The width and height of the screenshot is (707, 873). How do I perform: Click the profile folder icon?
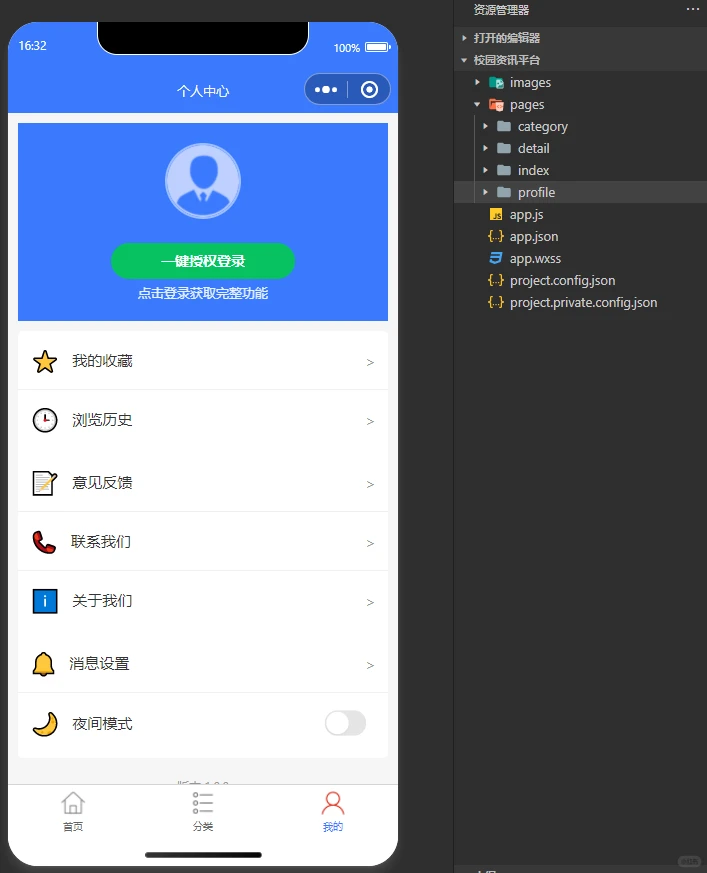pyautogui.click(x=504, y=192)
